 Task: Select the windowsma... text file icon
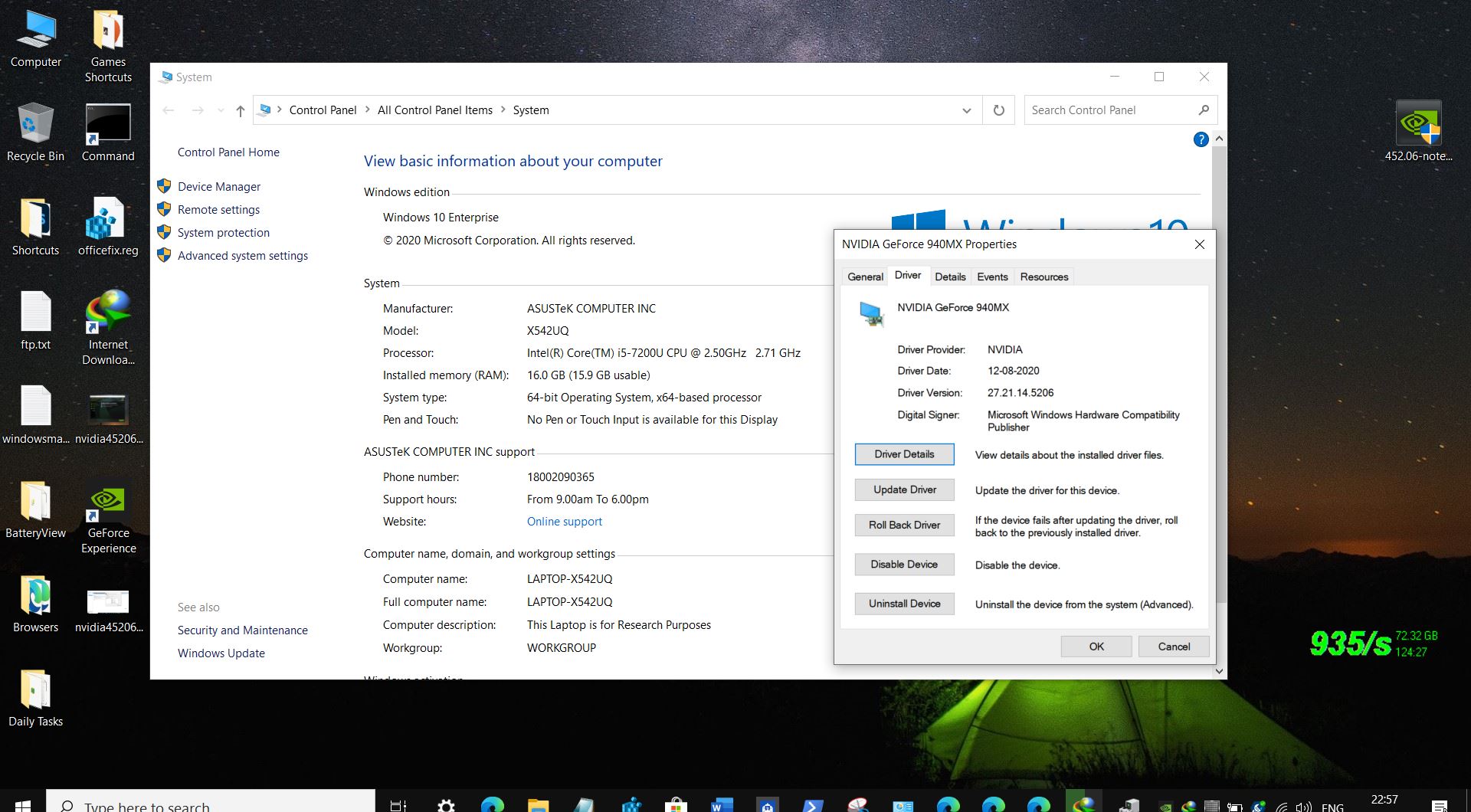pyautogui.click(x=35, y=415)
